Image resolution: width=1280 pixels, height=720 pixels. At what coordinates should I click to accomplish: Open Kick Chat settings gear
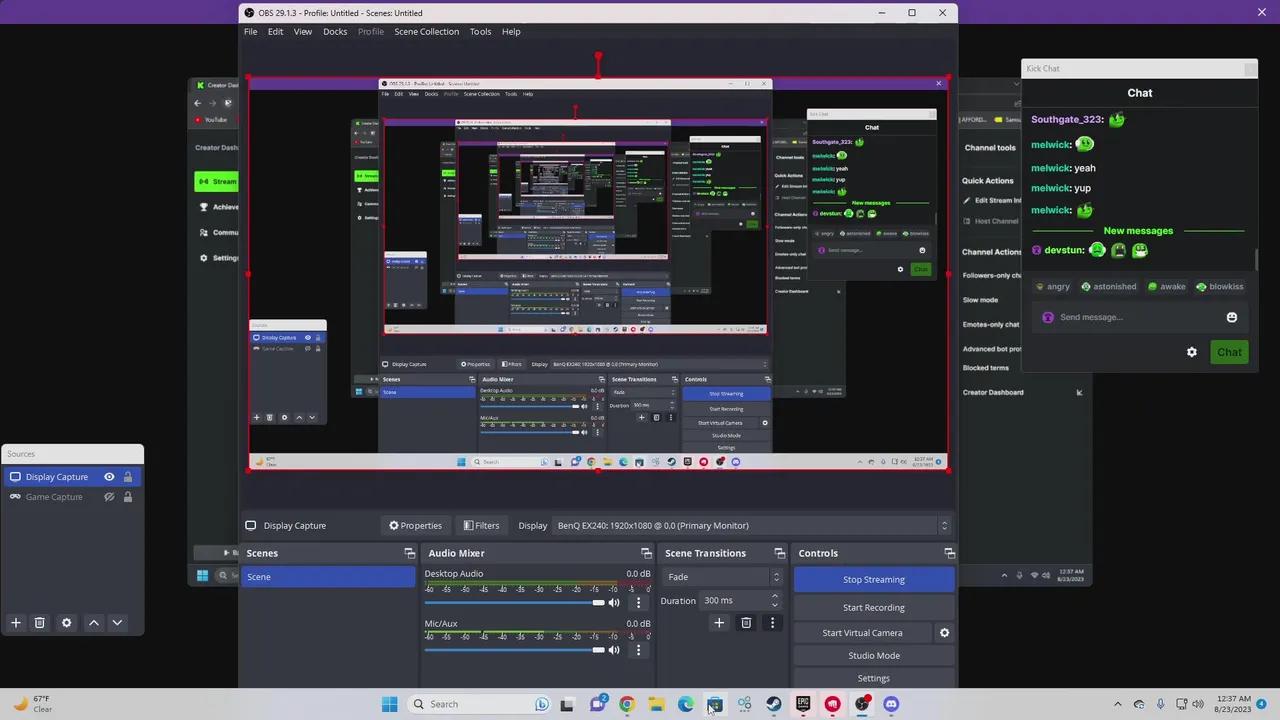[x=1192, y=352]
